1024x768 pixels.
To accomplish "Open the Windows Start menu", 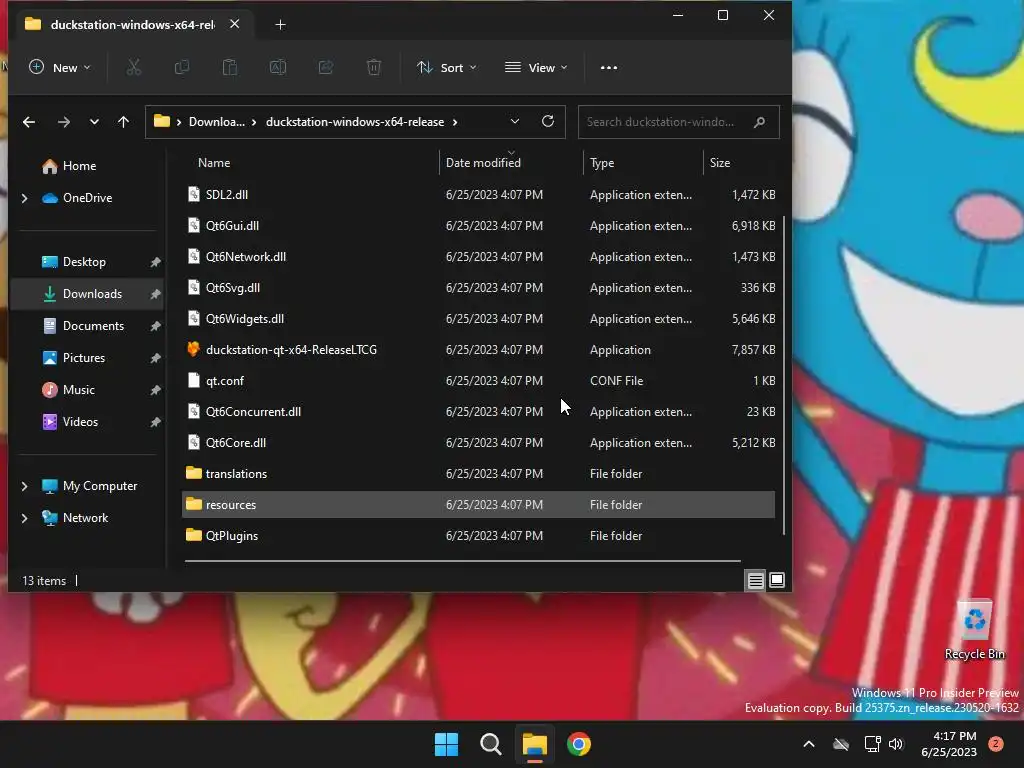I will pyautogui.click(x=447, y=744).
